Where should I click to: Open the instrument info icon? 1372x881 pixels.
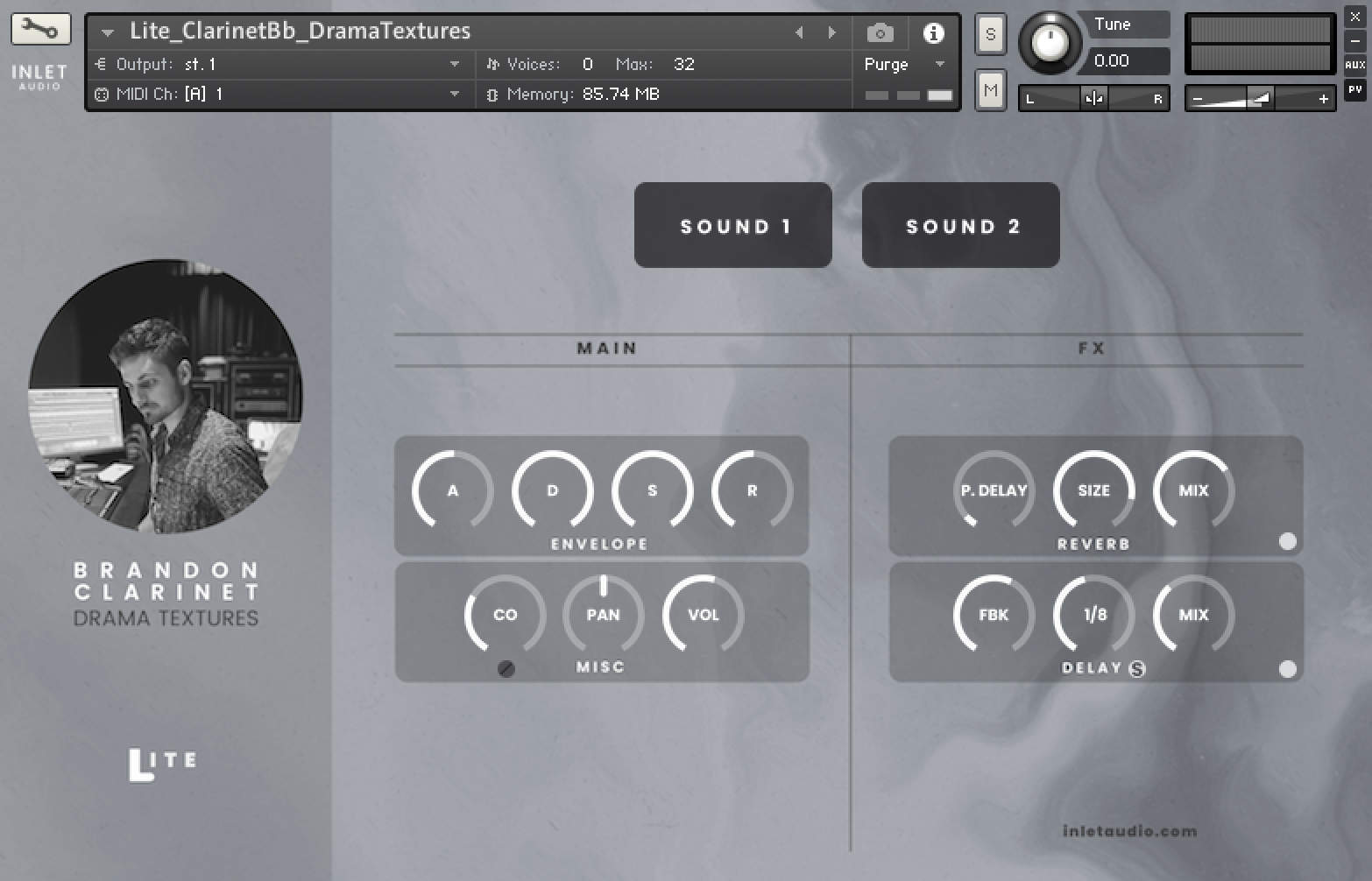pyautogui.click(x=933, y=33)
